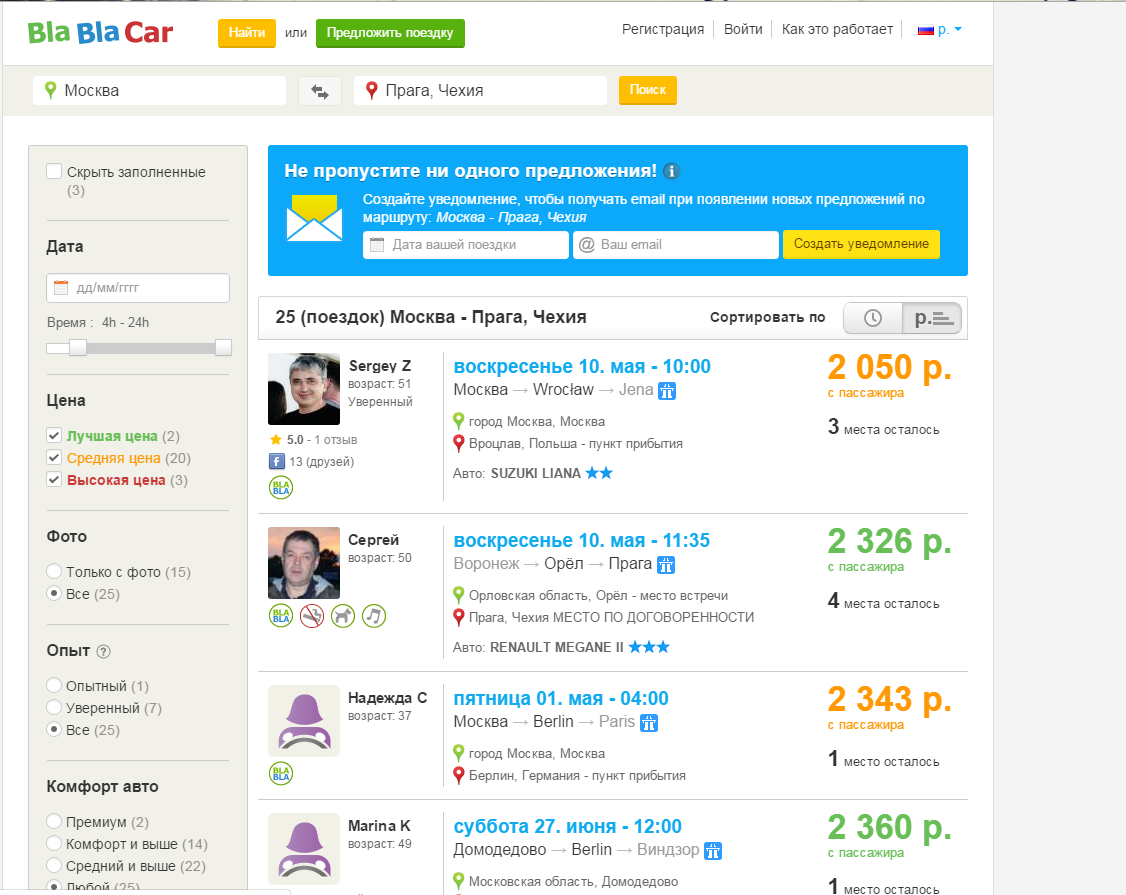The image size is (1126, 895).
Task: Open ride пятница 01. мая - 04:00
Action: coord(561,698)
